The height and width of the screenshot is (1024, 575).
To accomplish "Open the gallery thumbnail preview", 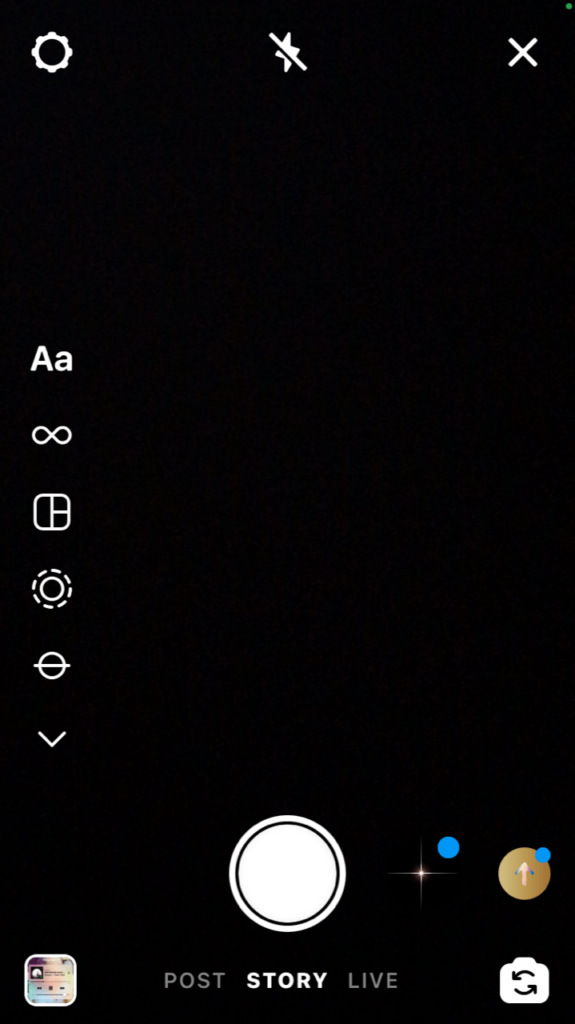I will click(51, 980).
